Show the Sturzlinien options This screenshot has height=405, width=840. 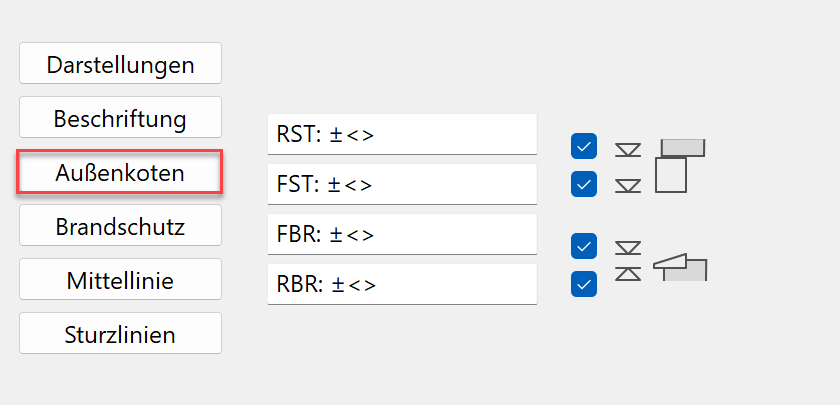(x=121, y=334)
